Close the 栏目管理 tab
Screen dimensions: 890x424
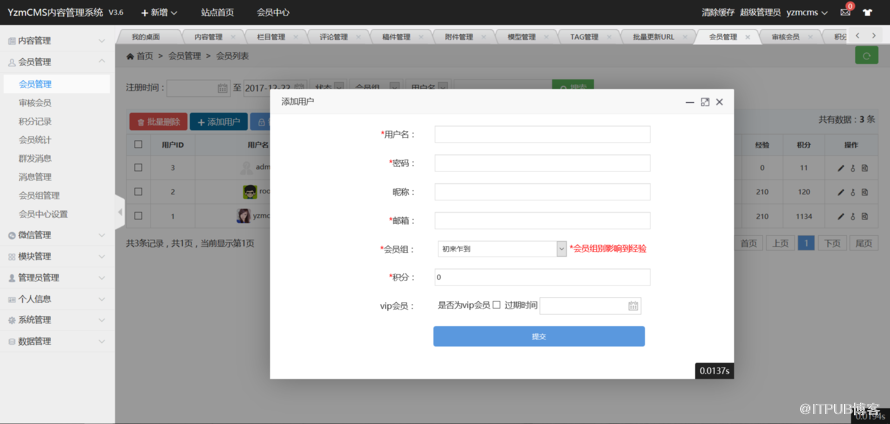click(x=295, y=37)
